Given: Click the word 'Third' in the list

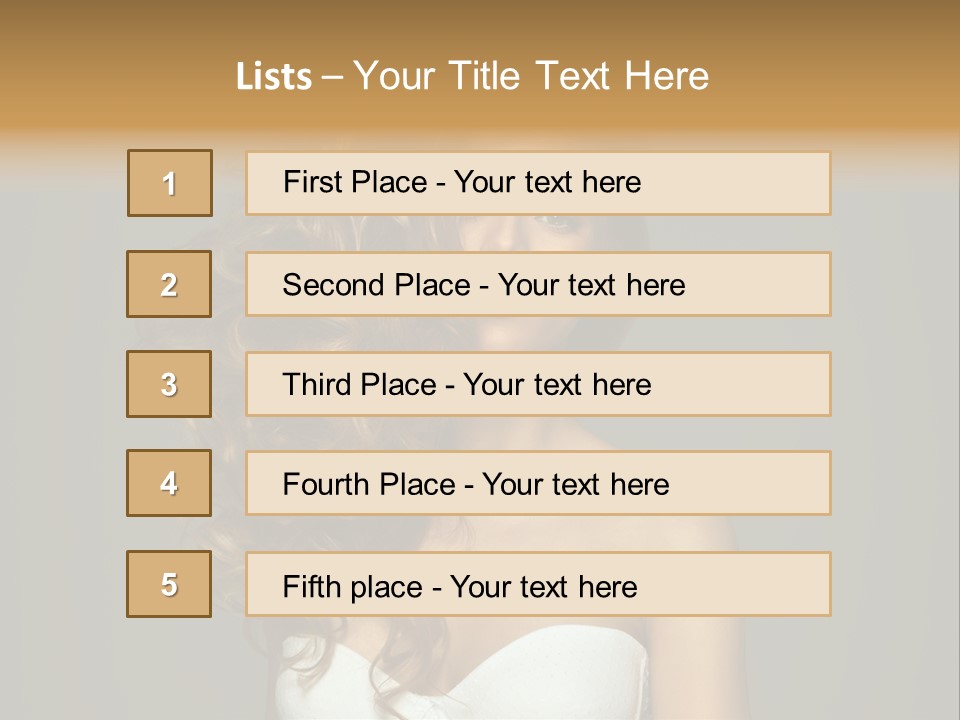Looking at the screenshot, I should pyautogui.click(x=317, y=385).
